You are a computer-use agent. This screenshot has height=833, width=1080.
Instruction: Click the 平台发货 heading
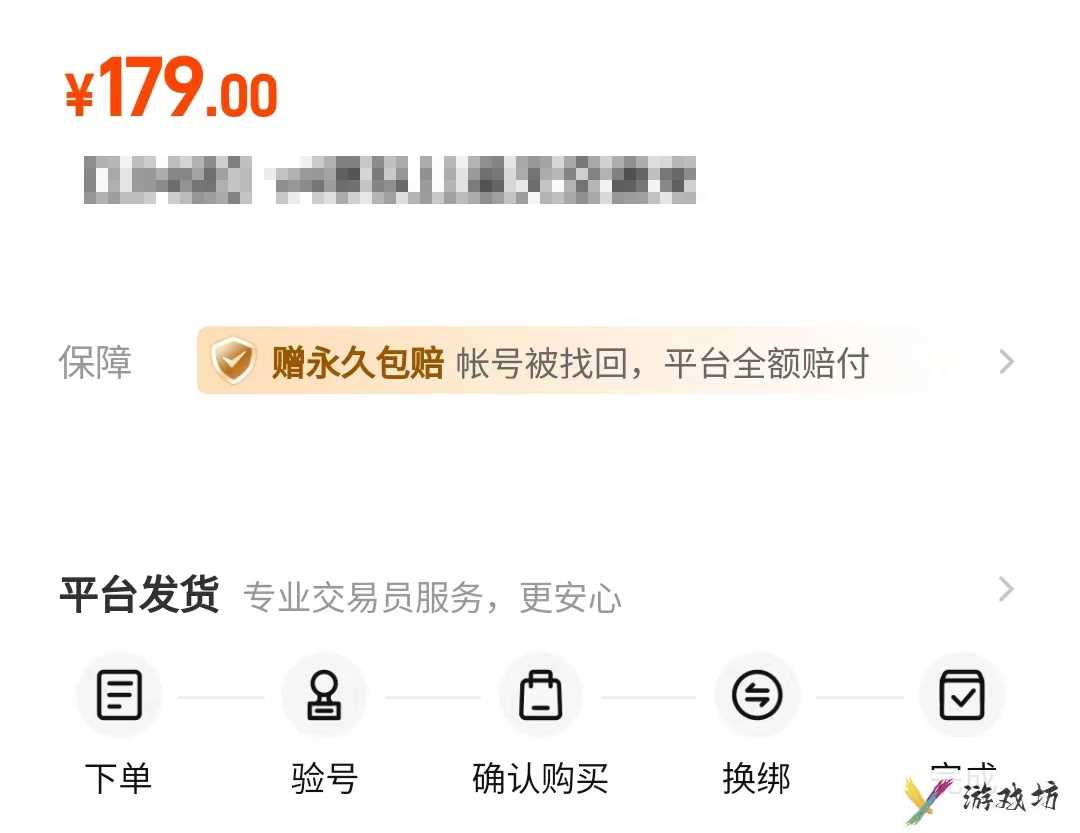(x=140, y=594)
